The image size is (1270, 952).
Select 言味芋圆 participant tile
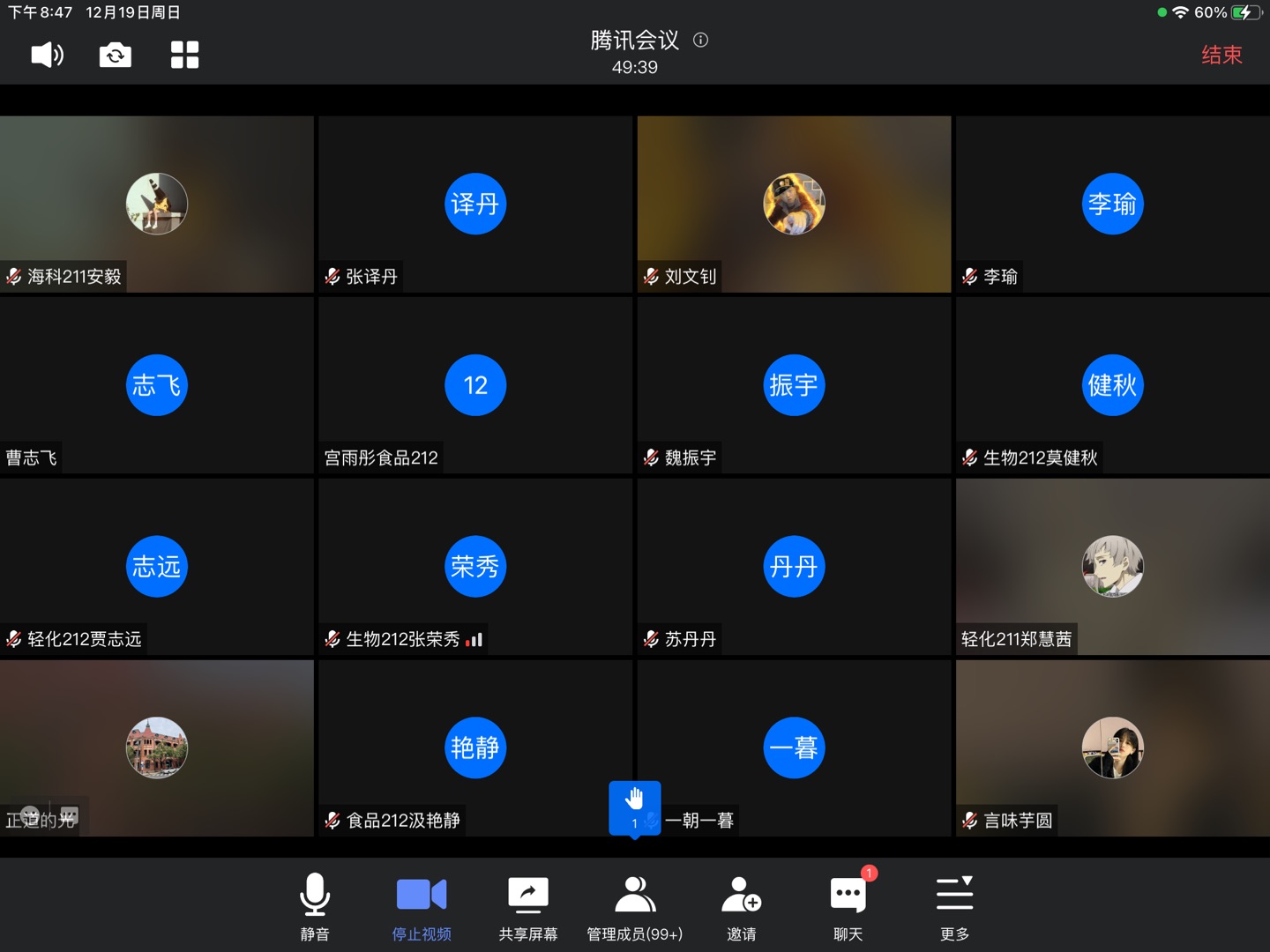click(x=1112, y=748)
